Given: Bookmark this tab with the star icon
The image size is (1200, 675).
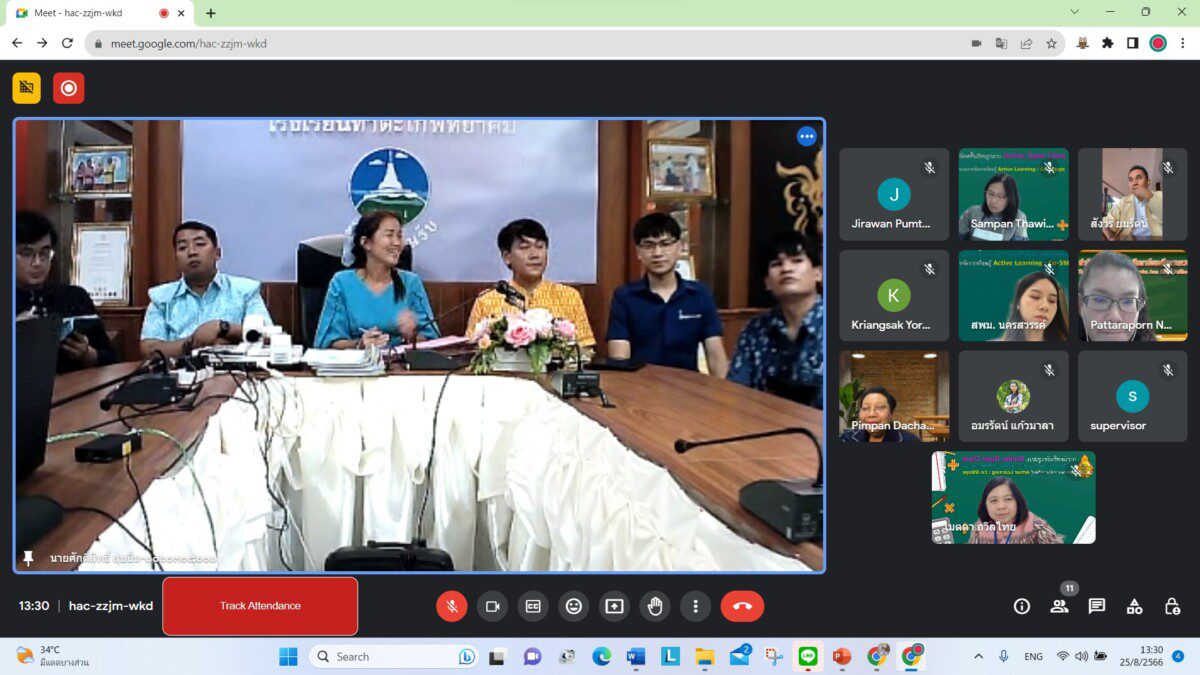Looking at the screenshot, I should [1051, 43].
